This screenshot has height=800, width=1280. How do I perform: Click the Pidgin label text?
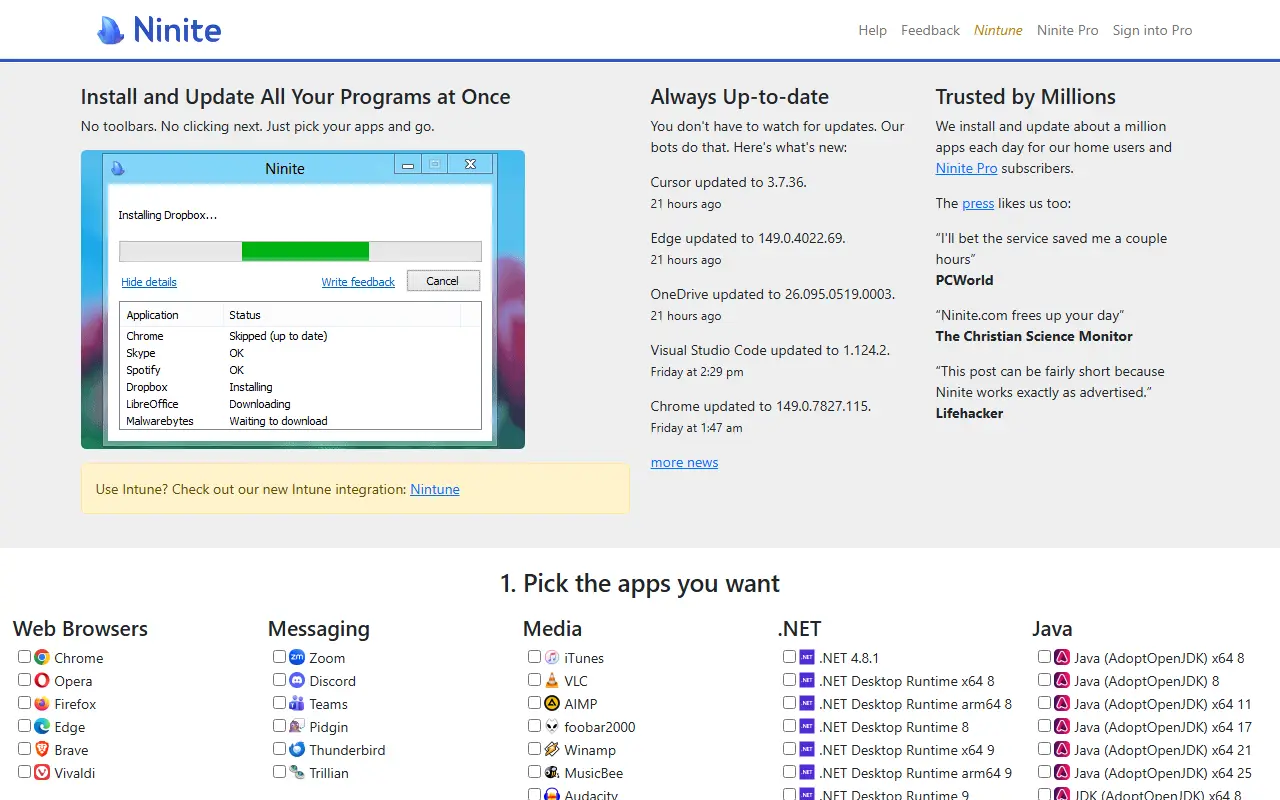[x=329, y=727]
